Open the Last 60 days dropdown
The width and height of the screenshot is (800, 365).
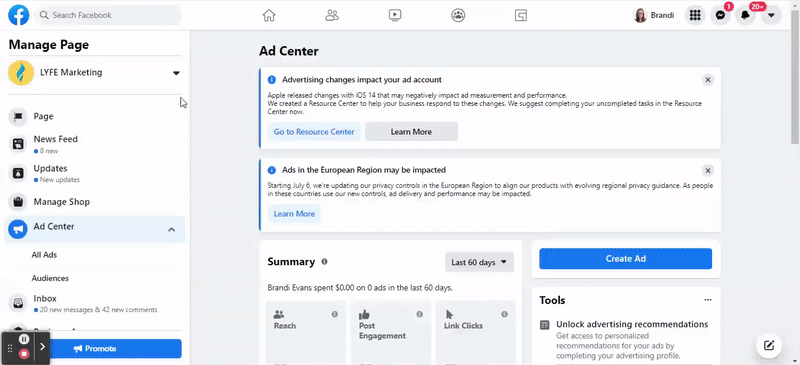coord(479,262)
